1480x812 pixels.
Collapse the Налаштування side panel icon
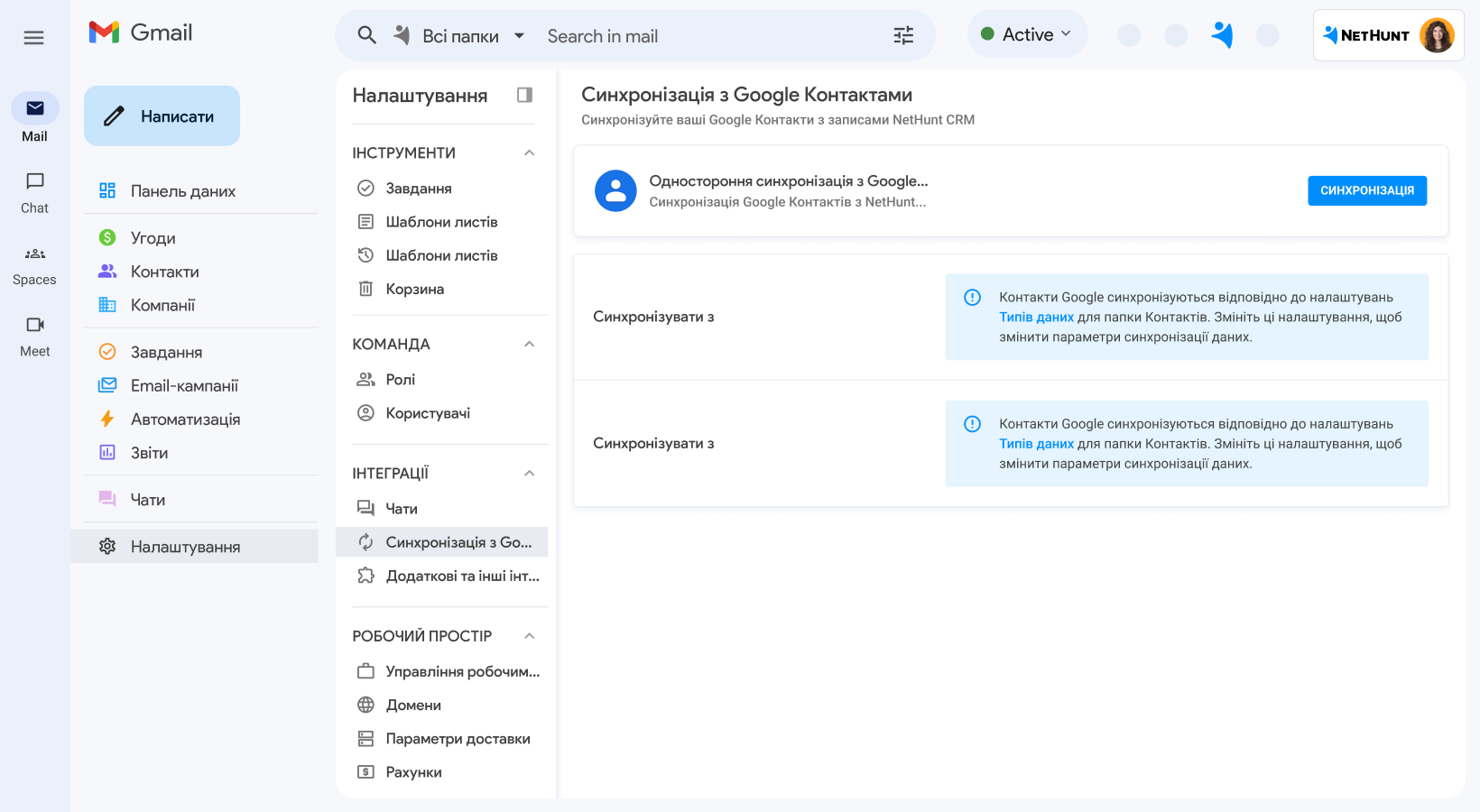pyautogui.click(x=524, y=95)
